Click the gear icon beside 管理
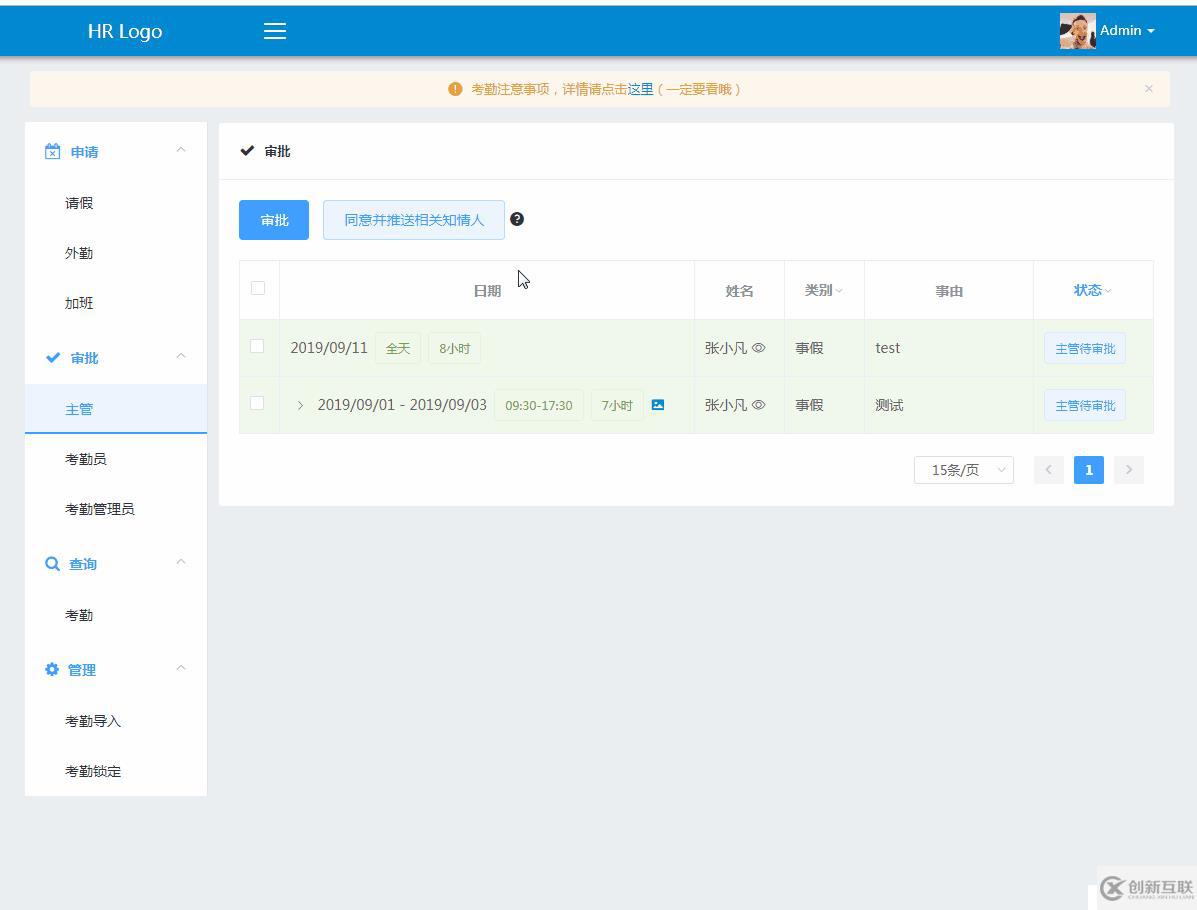 pos(53,669)
